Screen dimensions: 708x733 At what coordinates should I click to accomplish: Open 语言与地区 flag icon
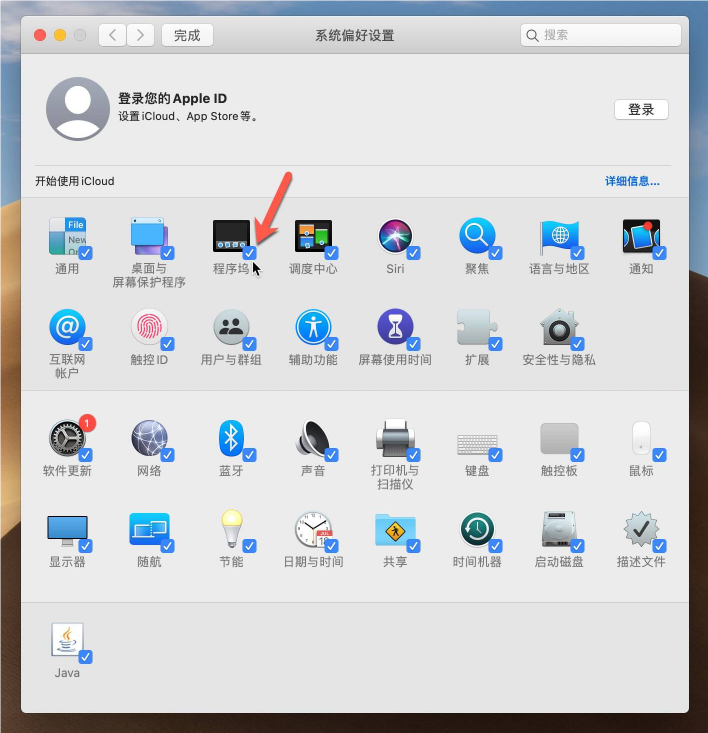pos(559,237)
